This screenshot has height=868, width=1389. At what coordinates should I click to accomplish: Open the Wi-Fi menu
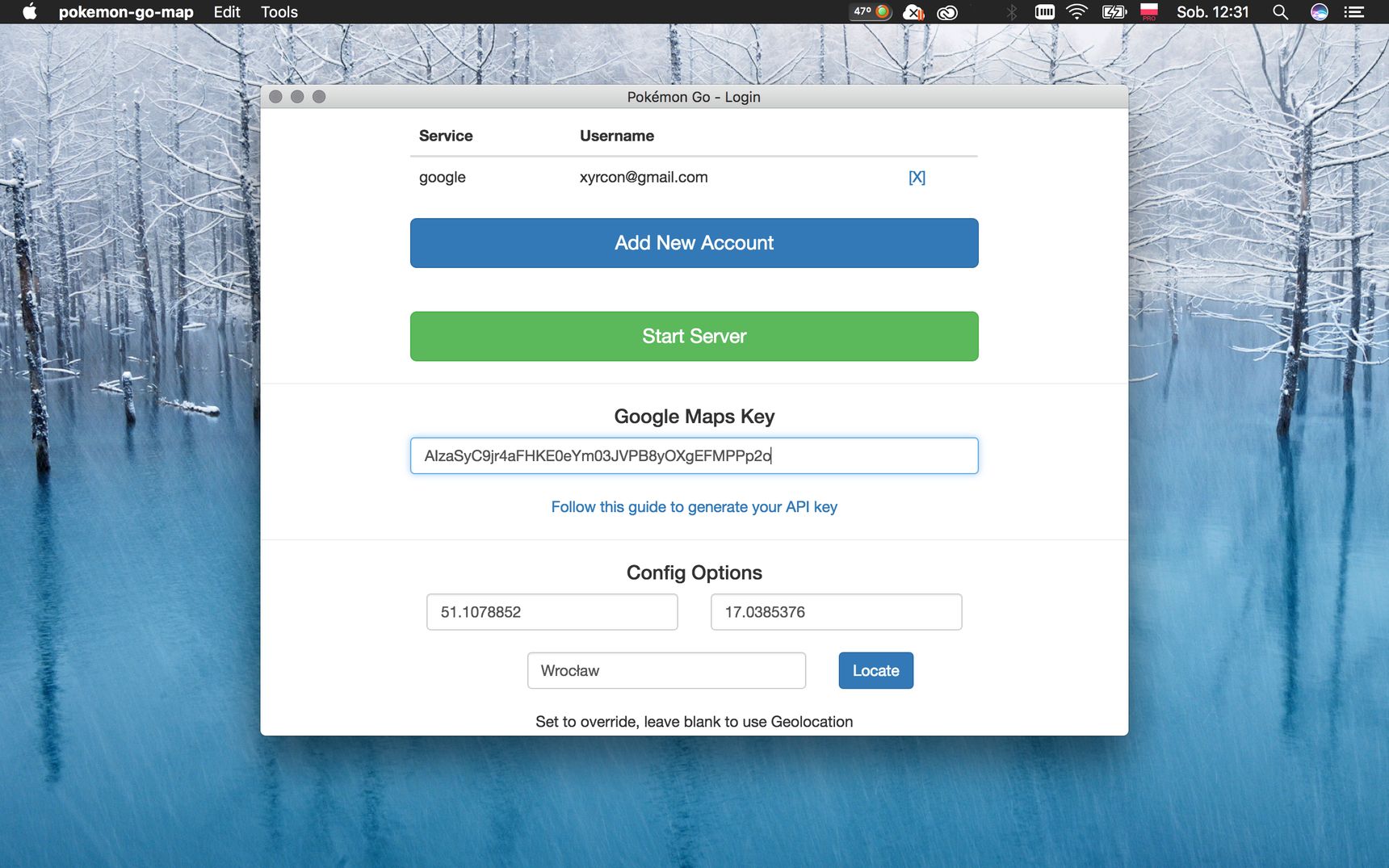(1076, 11)
